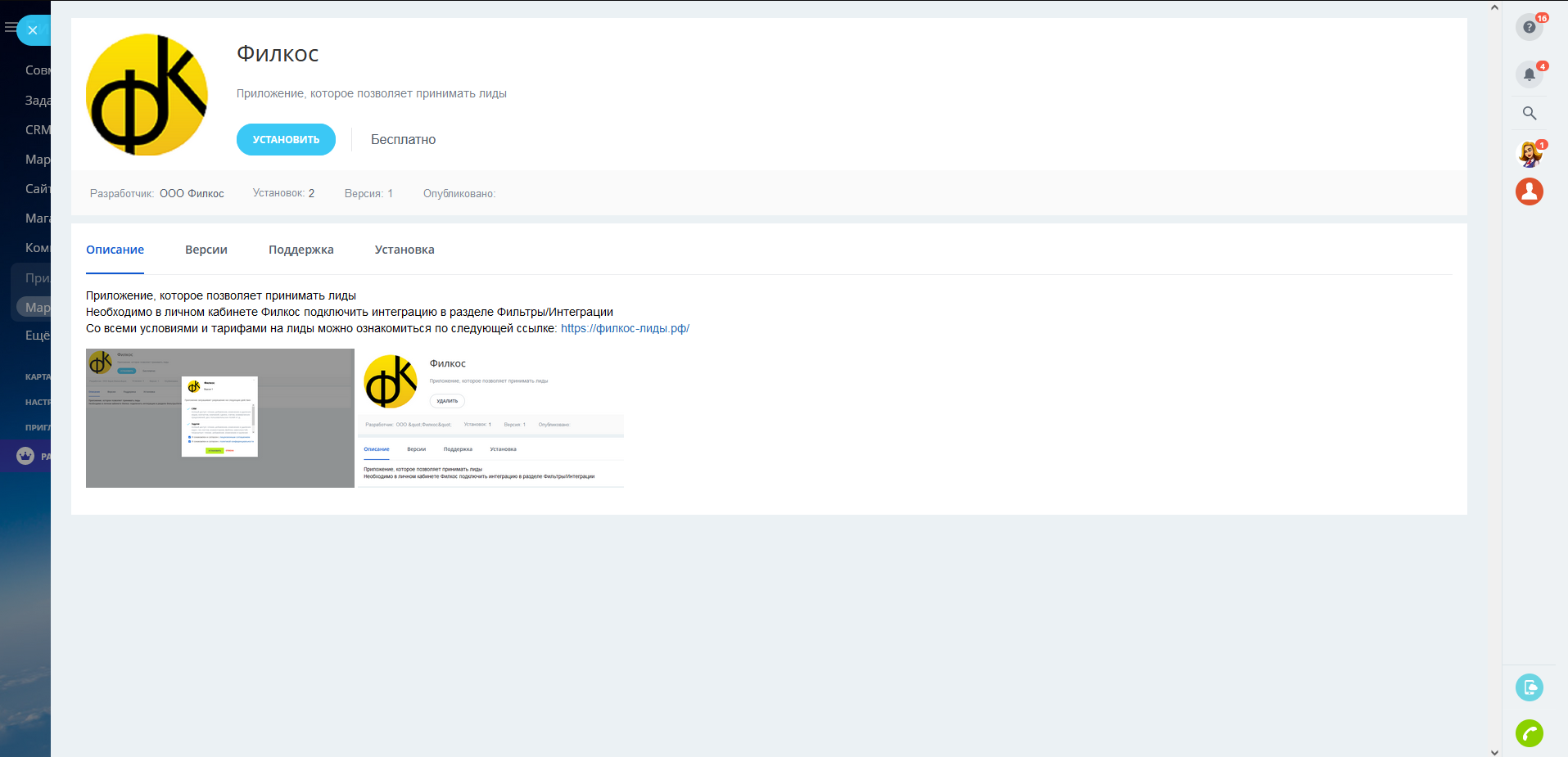
Task: Expand Ещё in the left sidebar
Action: coord(38,335)
